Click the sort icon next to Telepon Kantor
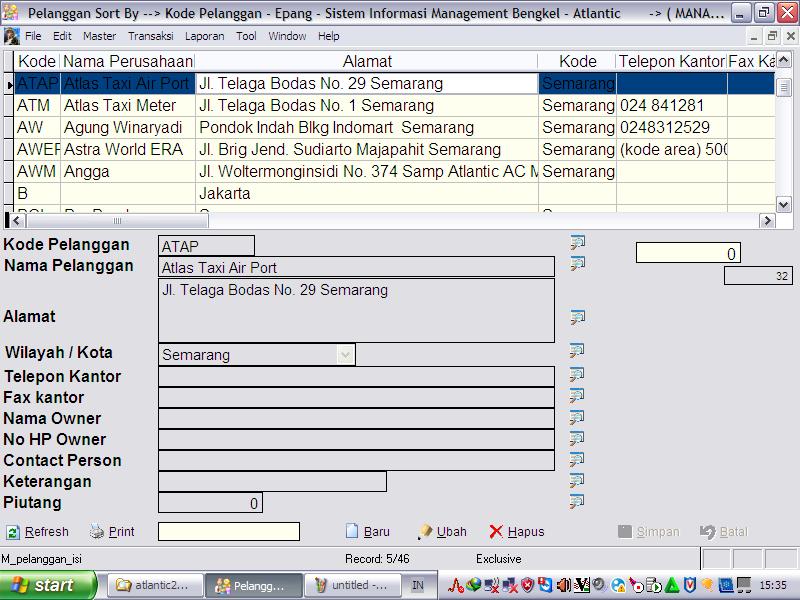Screen dimensions: 800x600 577,375
